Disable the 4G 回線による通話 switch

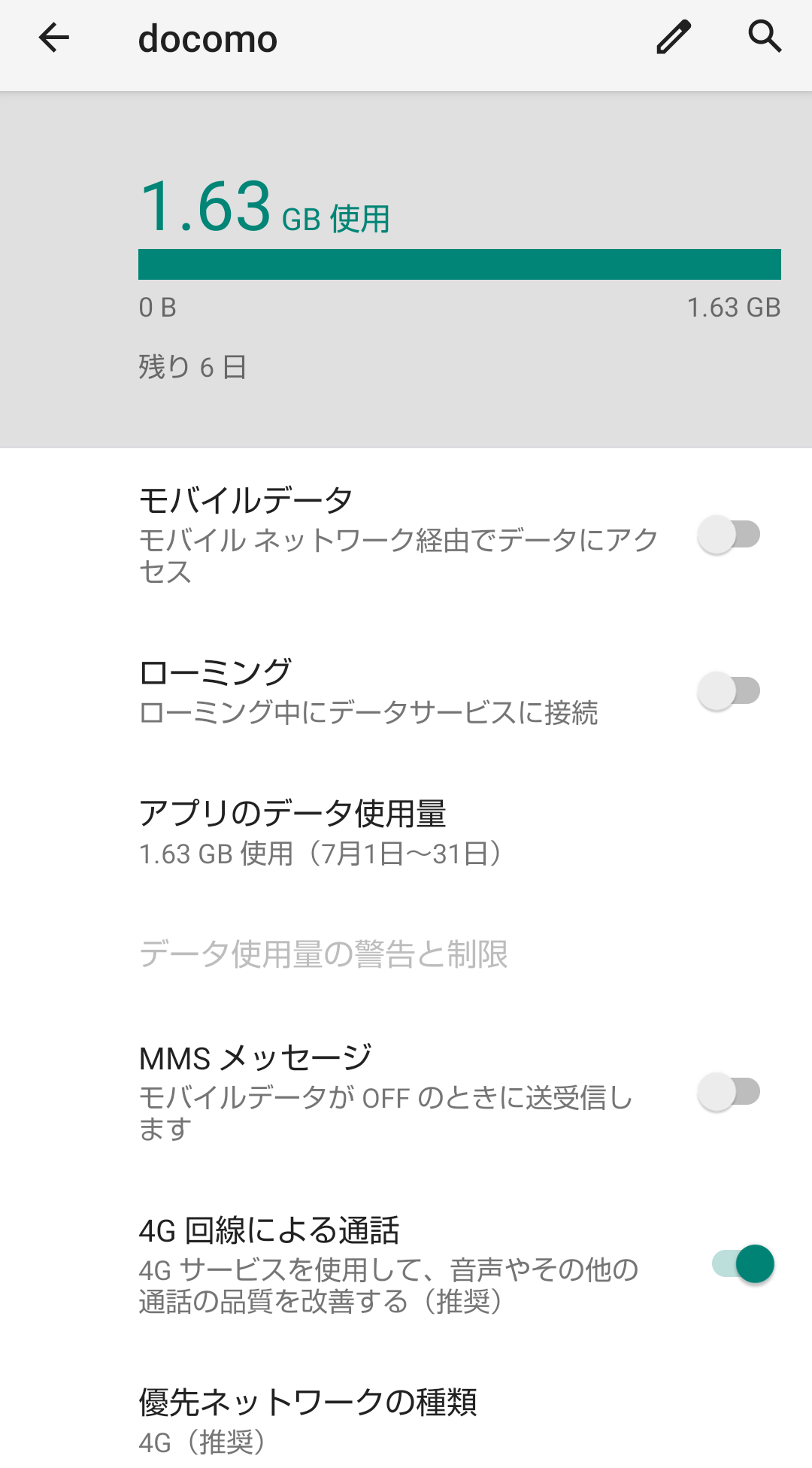tap(743, 1264)
